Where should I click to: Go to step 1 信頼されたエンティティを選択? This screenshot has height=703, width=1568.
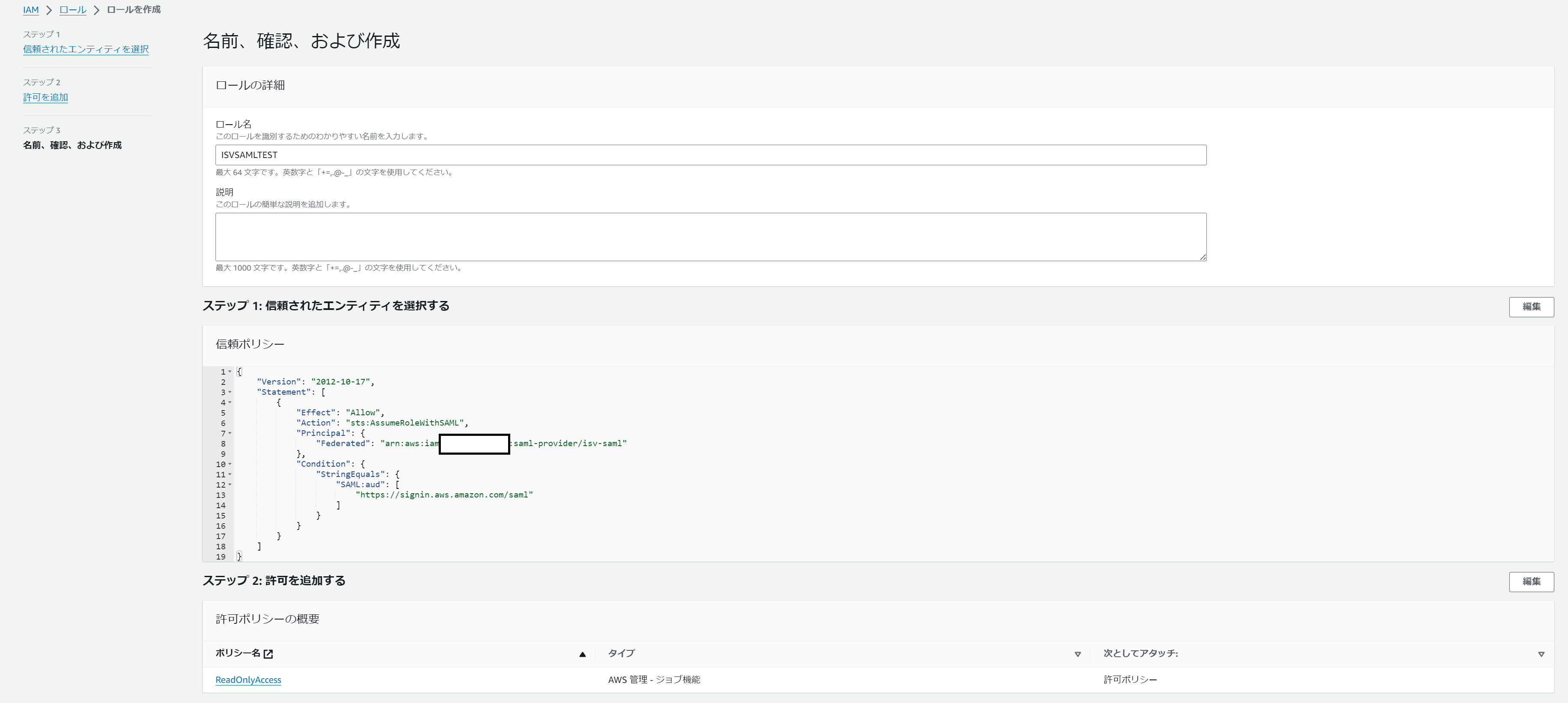pyautogui.click(x=86, y=49)
